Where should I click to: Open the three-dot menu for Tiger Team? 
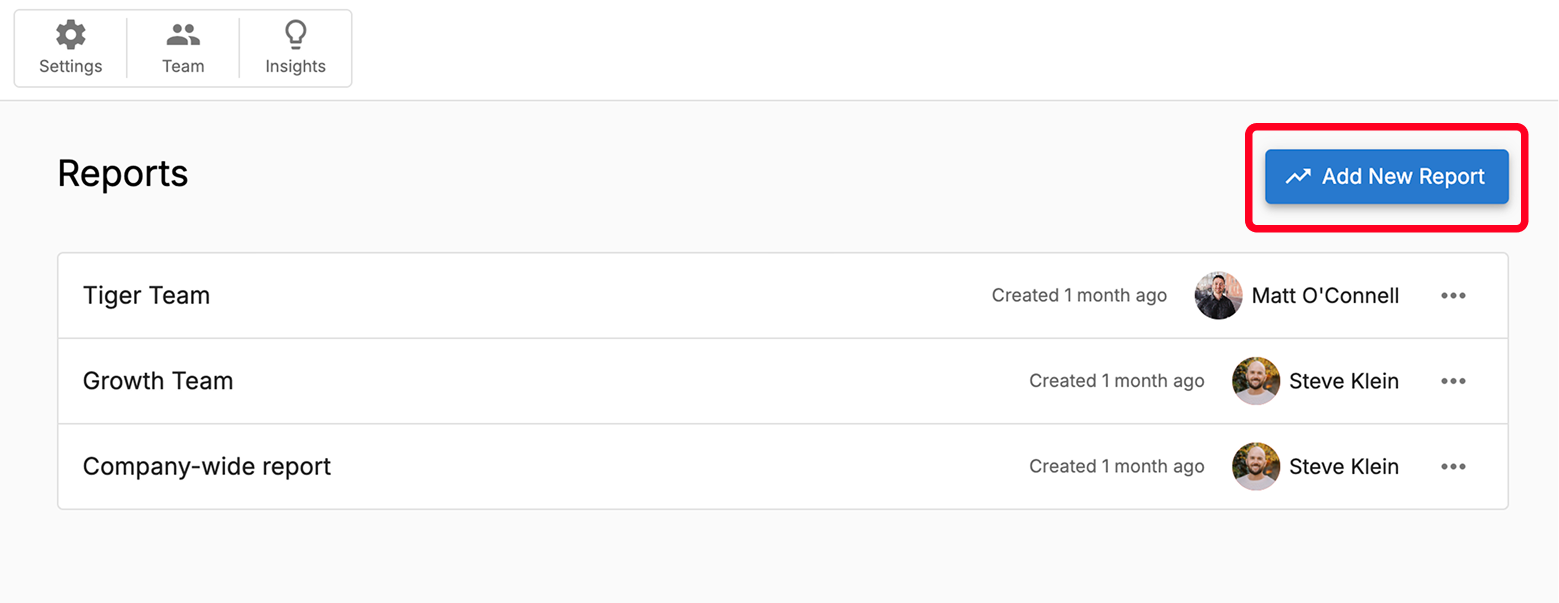point(1453,296)
